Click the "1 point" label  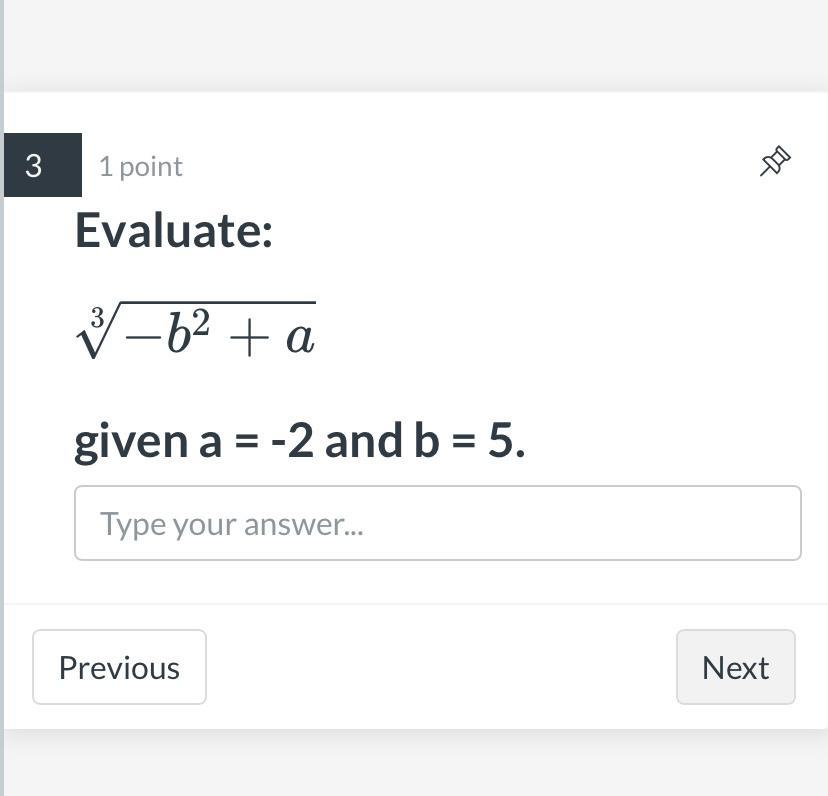pyautogui.click(x=140, y=166)
